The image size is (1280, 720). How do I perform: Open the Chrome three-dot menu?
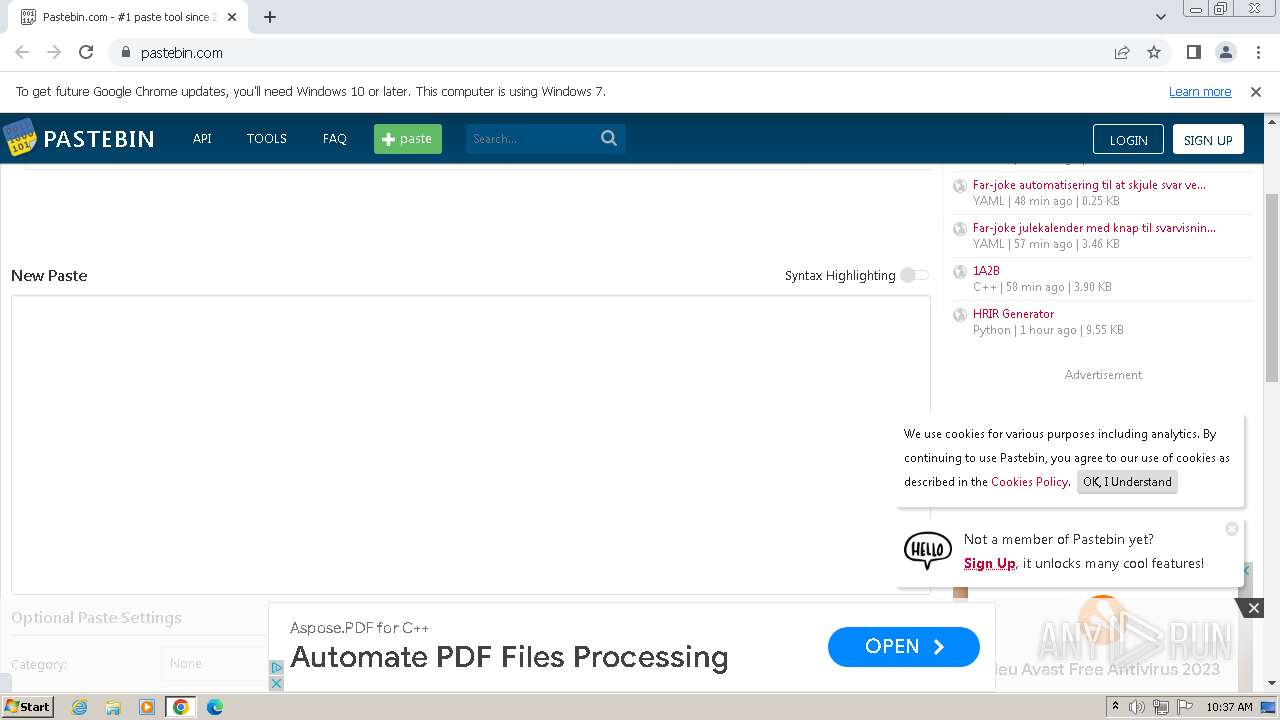[x=1257, y=52]
